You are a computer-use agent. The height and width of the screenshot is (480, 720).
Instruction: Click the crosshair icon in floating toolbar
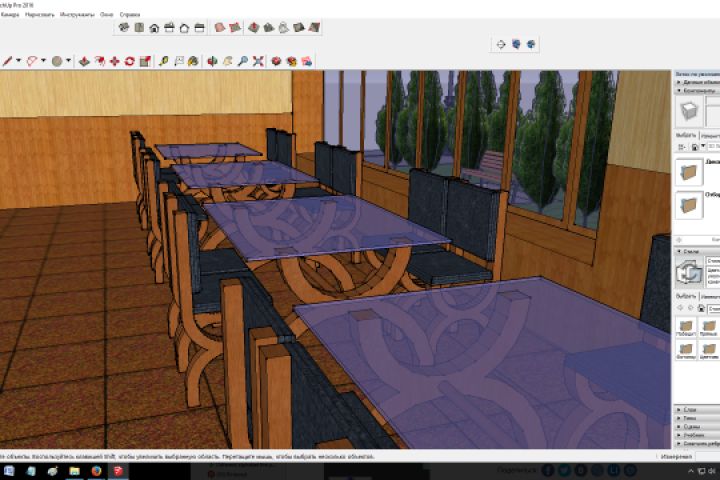click(x=501, y=45)
